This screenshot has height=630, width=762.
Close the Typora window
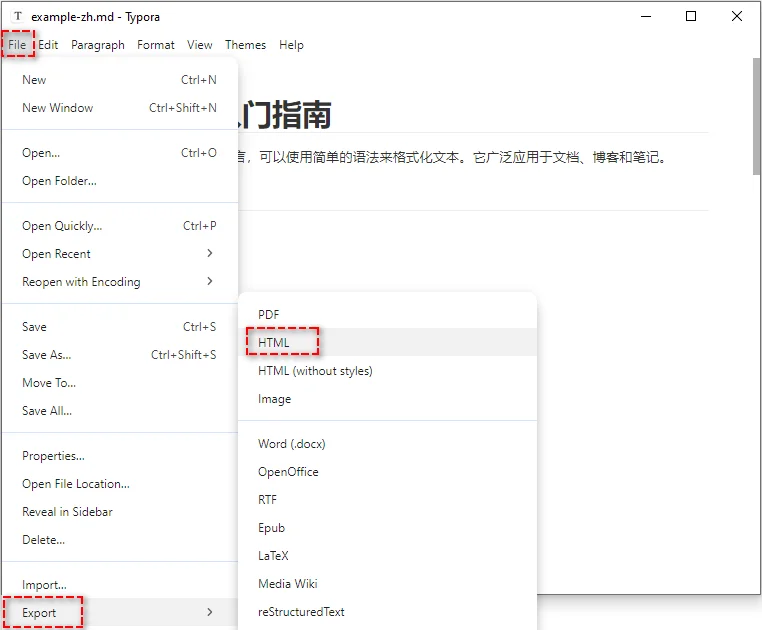point(737,17)
